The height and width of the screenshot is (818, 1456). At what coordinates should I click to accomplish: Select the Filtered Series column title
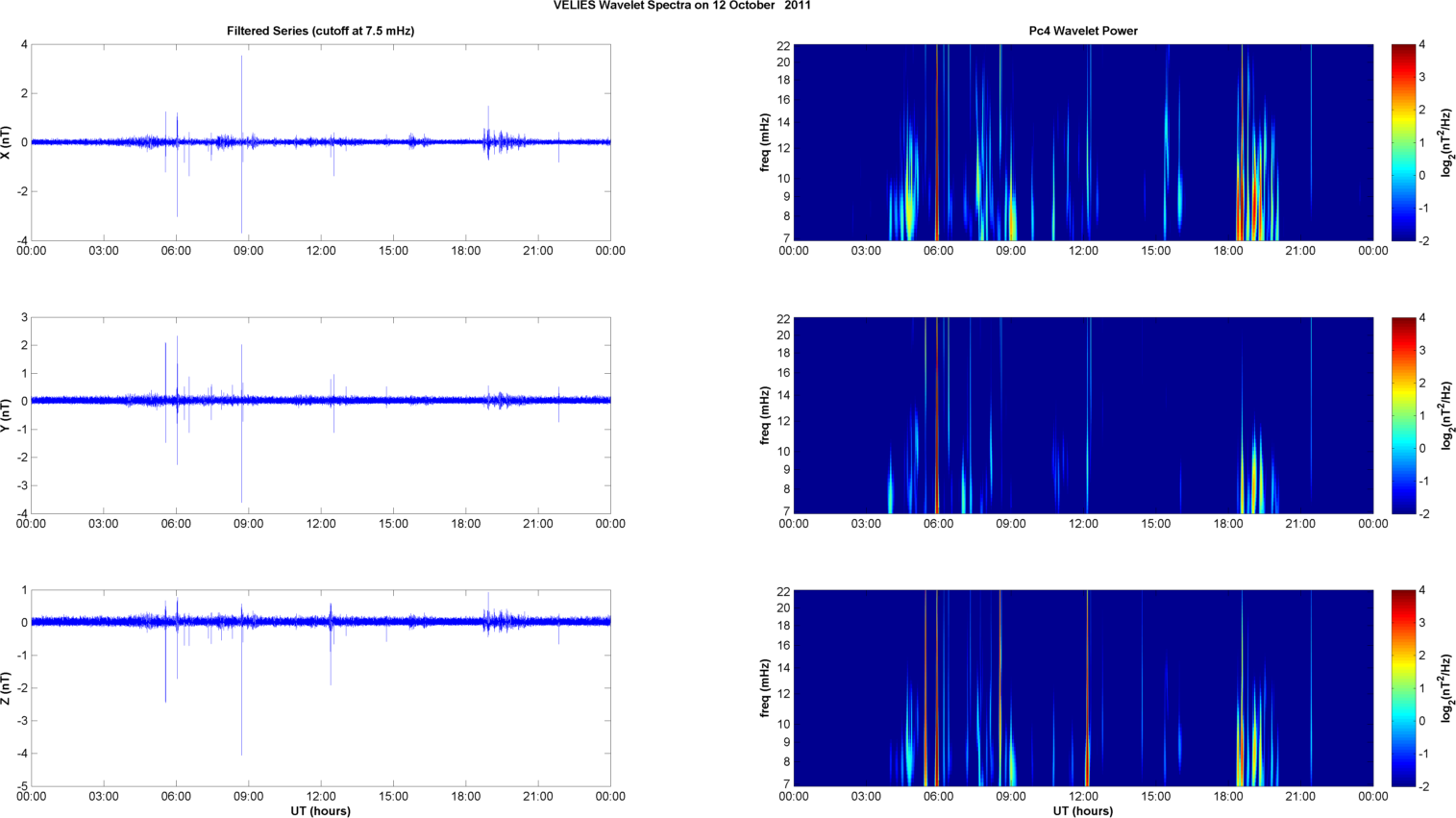320,31
